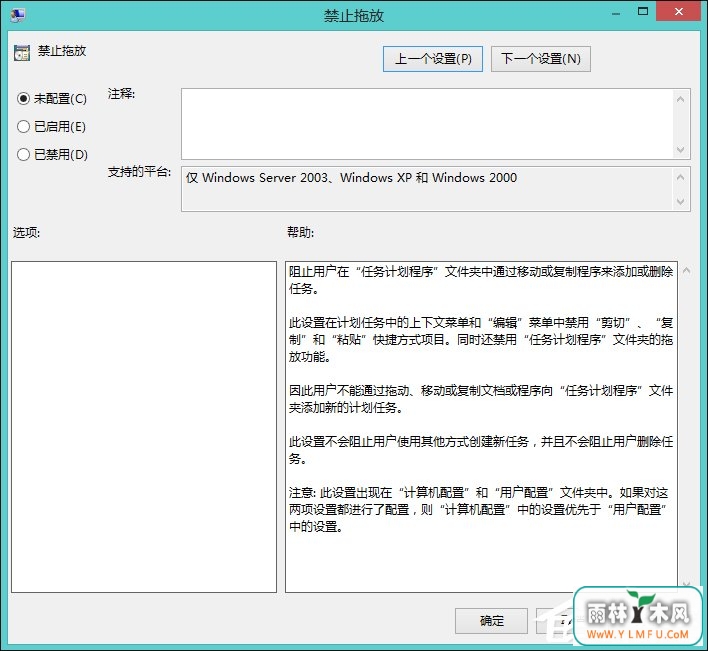Click the 注释: label

[121, 94]
